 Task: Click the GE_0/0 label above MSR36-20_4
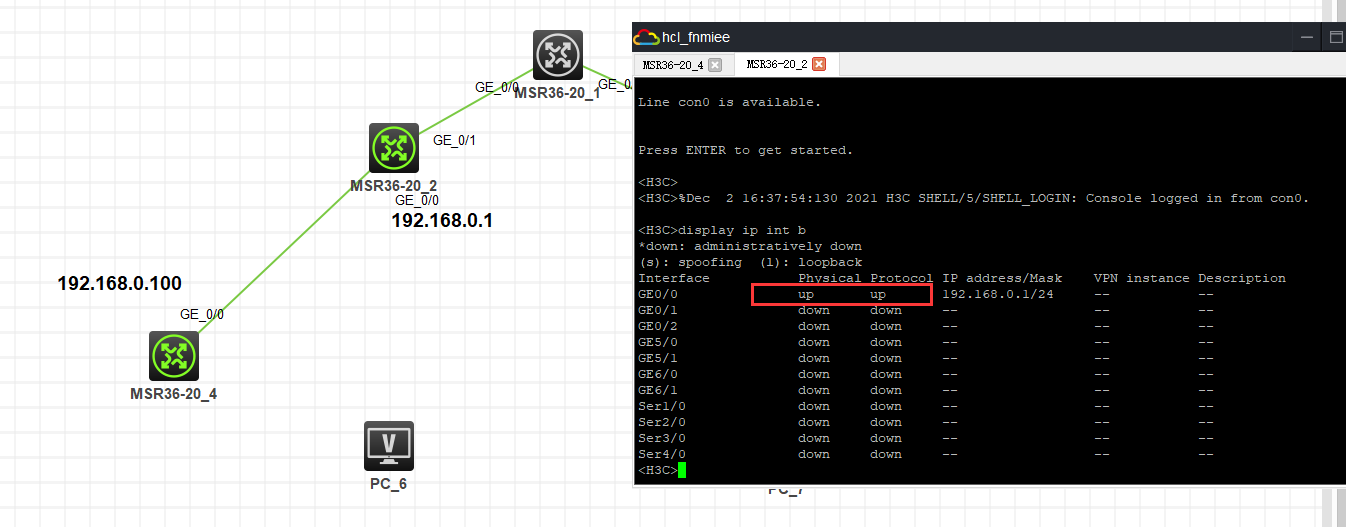pos(202,314)
